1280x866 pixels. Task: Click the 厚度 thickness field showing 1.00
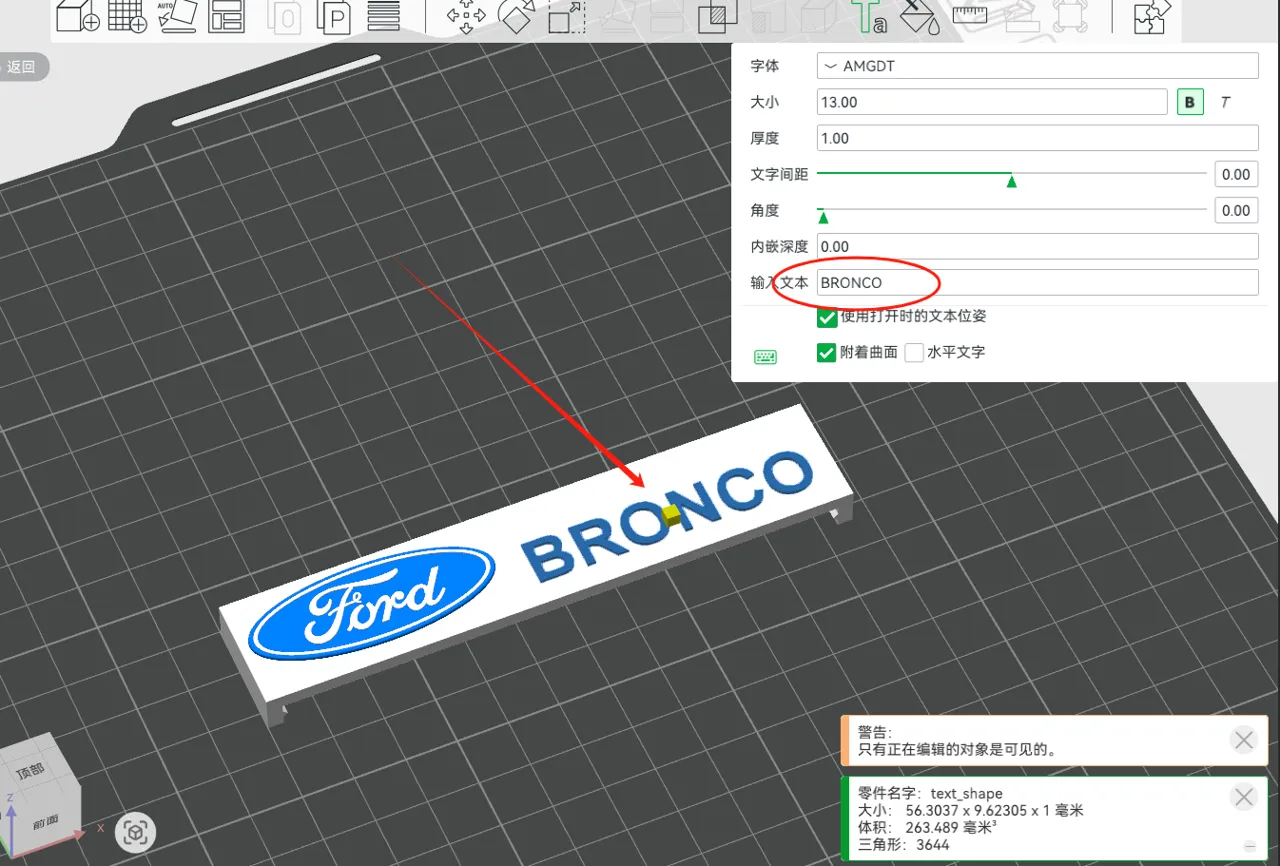[1037, 138]
